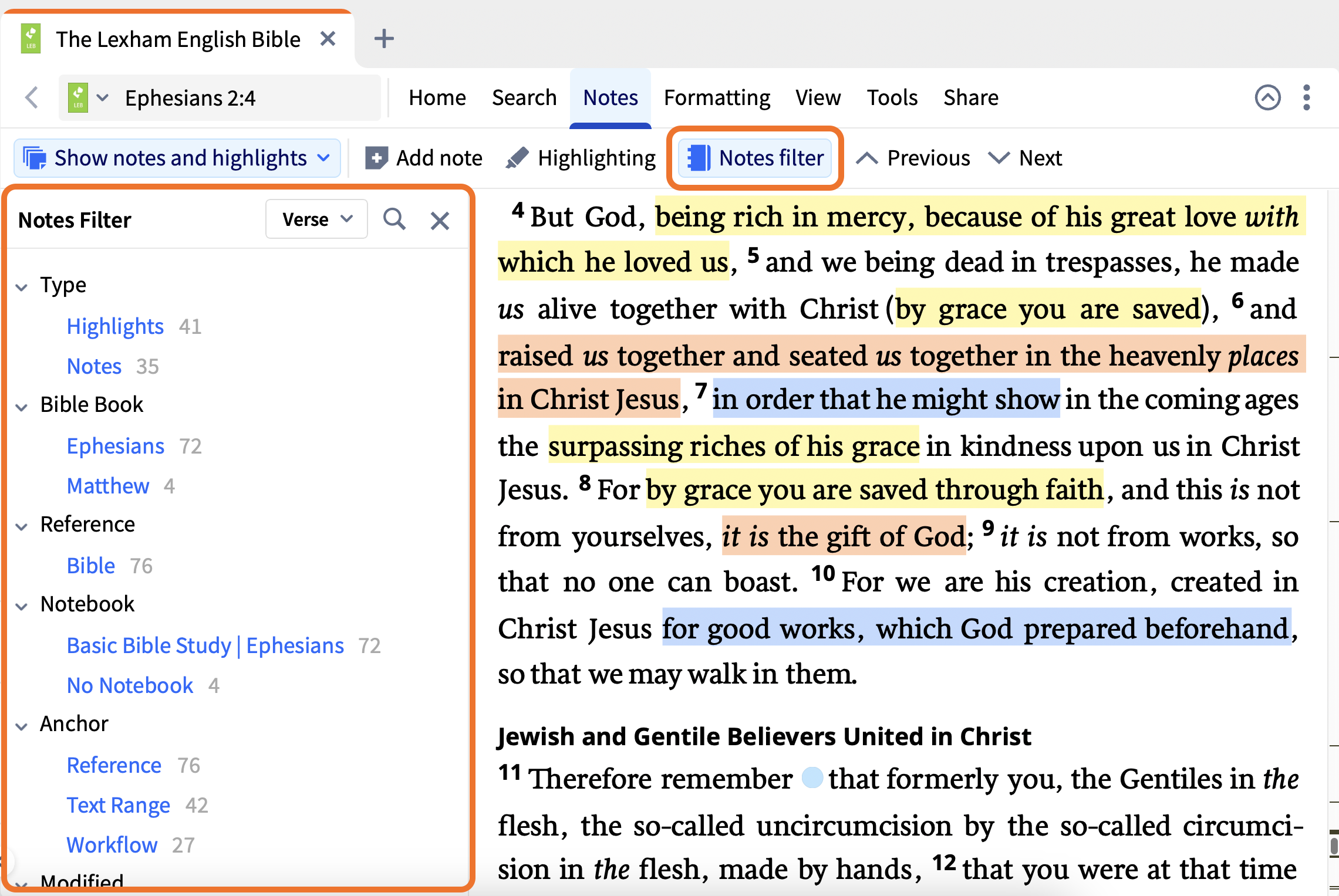This screenshot has height=896, width=1339.
Task: Collapse the Notebook filter section
Action: (x=22, y=606)
